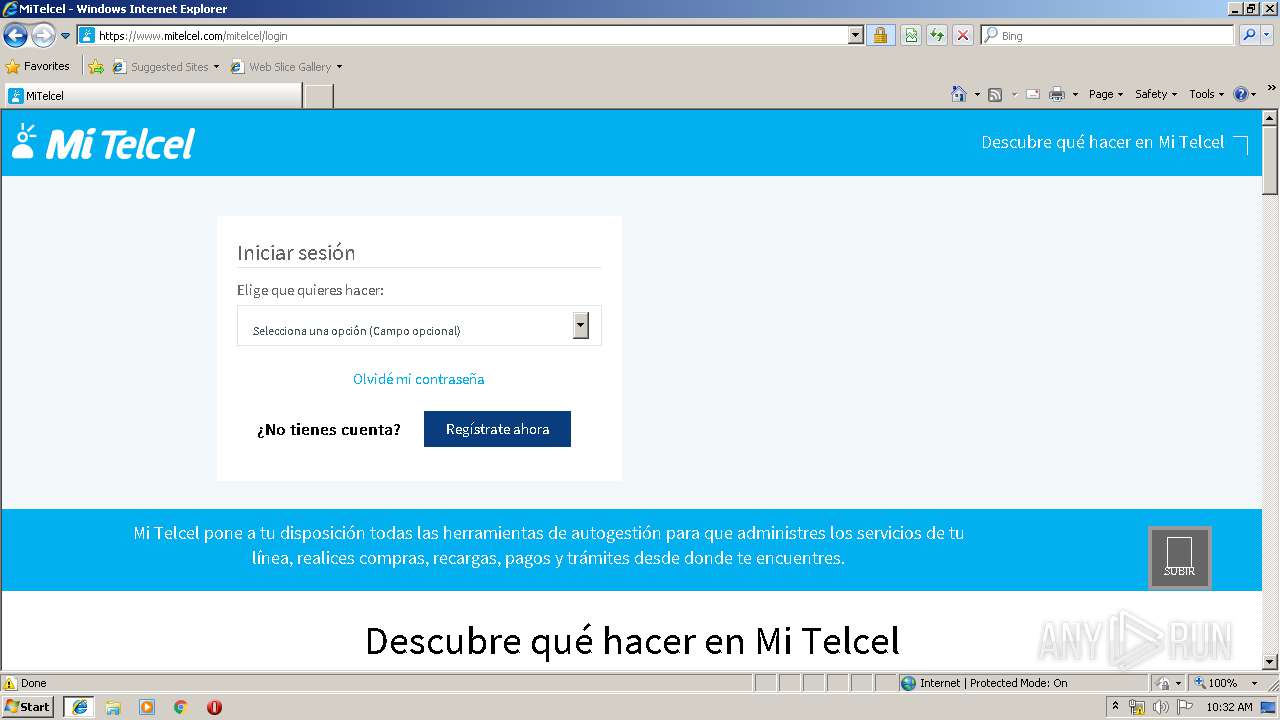This screenshot has height=720, width=1280.
Task: Open a new blank tab
Action: (x=318, y=96)
